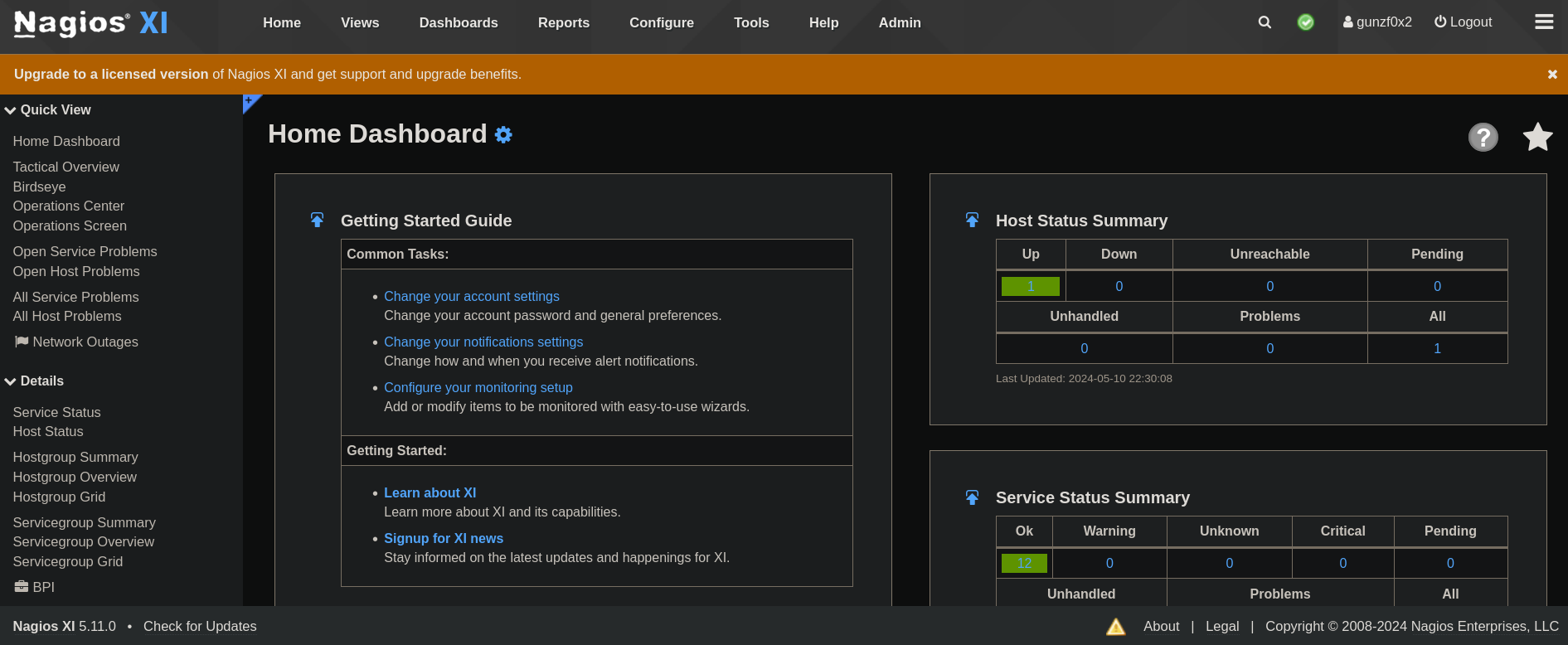The width and height of the screenshot is (1568, 645).
Task: Open the hamburger menu icon
Action: pyautogui.click(x=1544, y=22)
